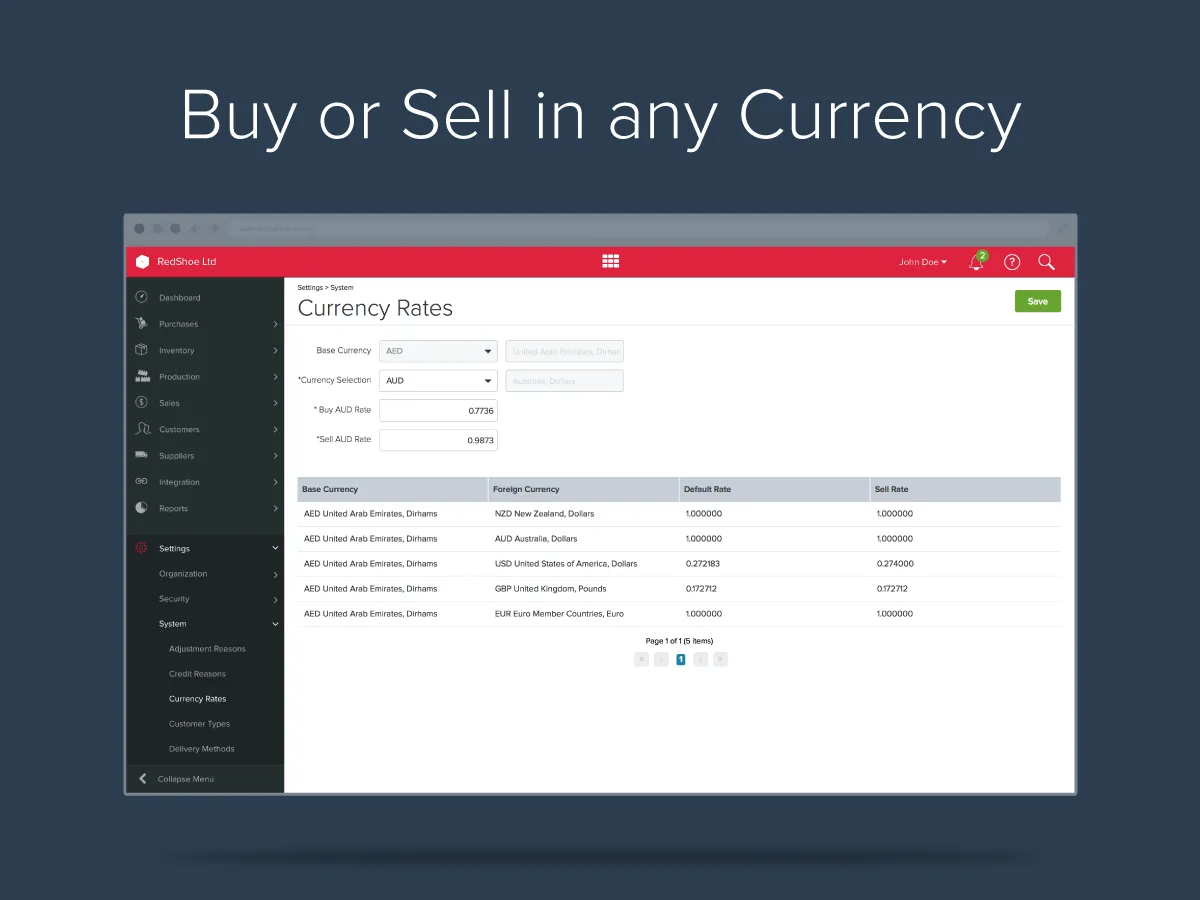Sort by Base Currency column header
Image resolution: width=1200 pixels, height=900 pixels.
pyautogui.click(x=393, y=489)
